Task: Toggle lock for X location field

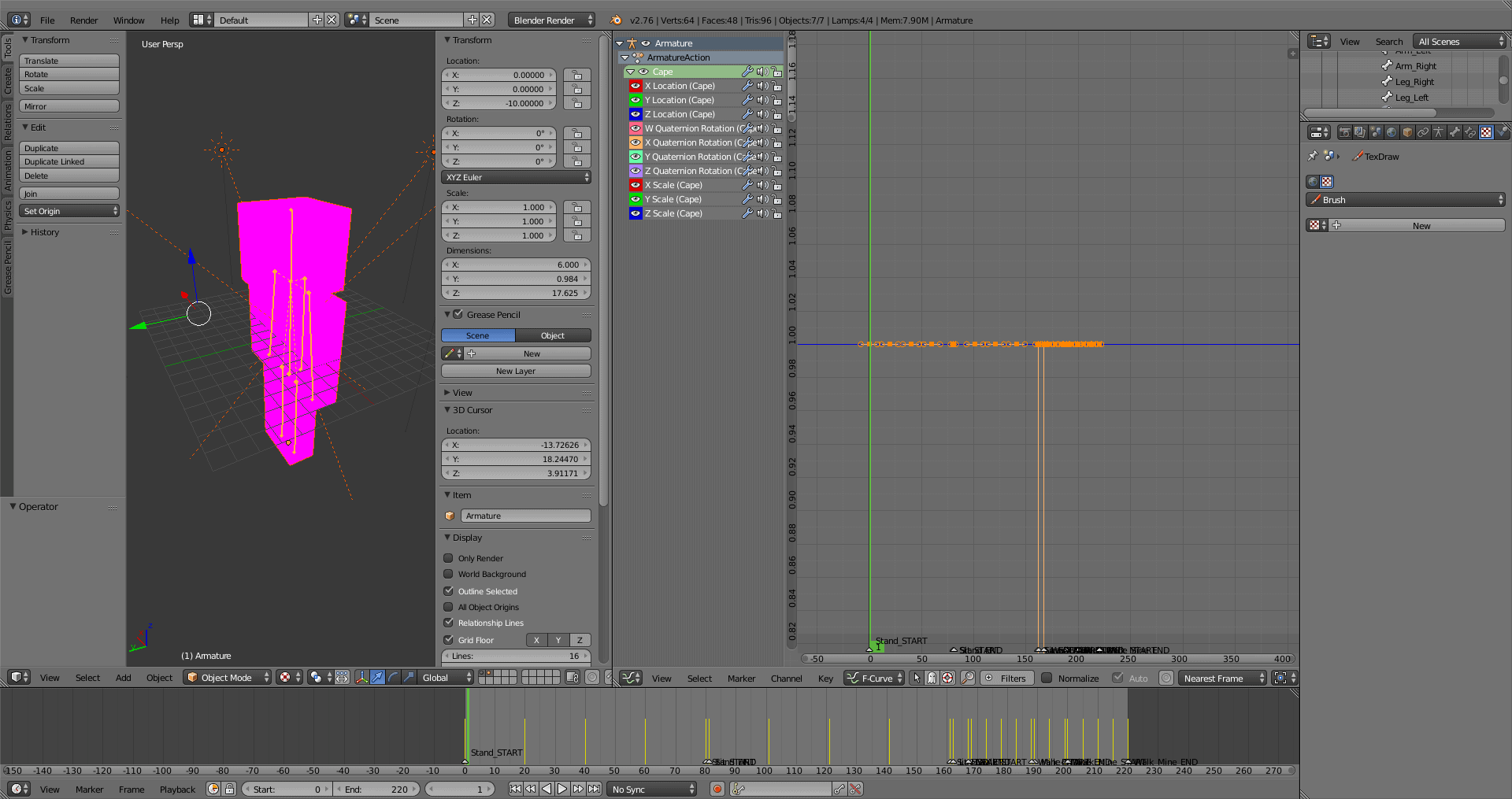Action: click(577, 75)
